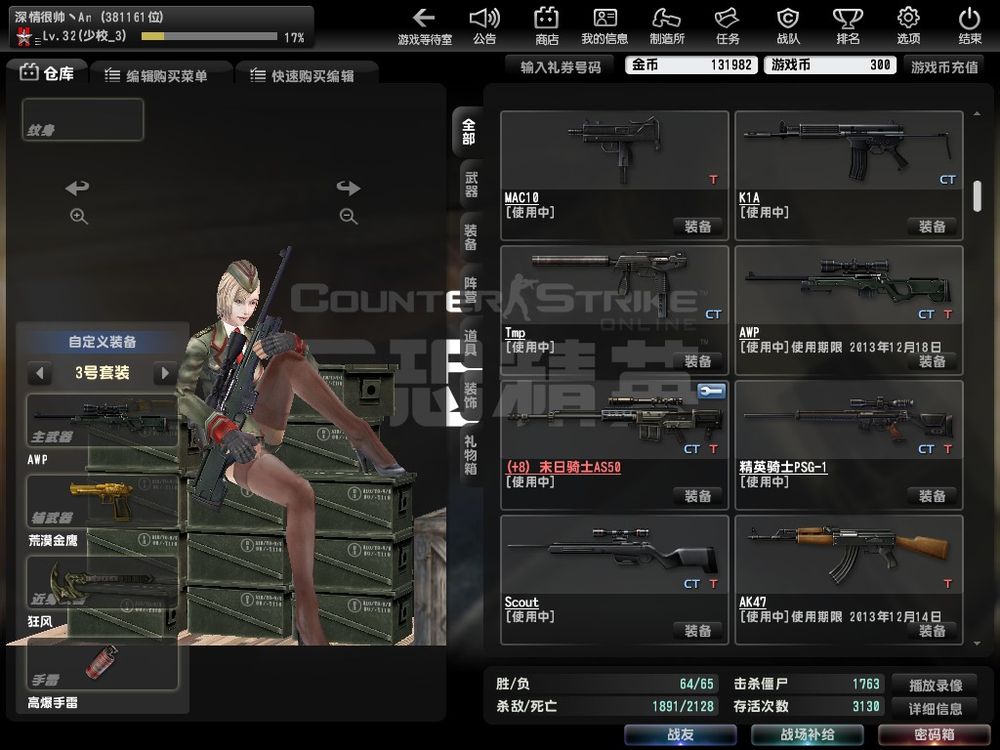1000x750 pixels.
Task: Select the 礼物箱 gift box tab
Action: point(471,455)
